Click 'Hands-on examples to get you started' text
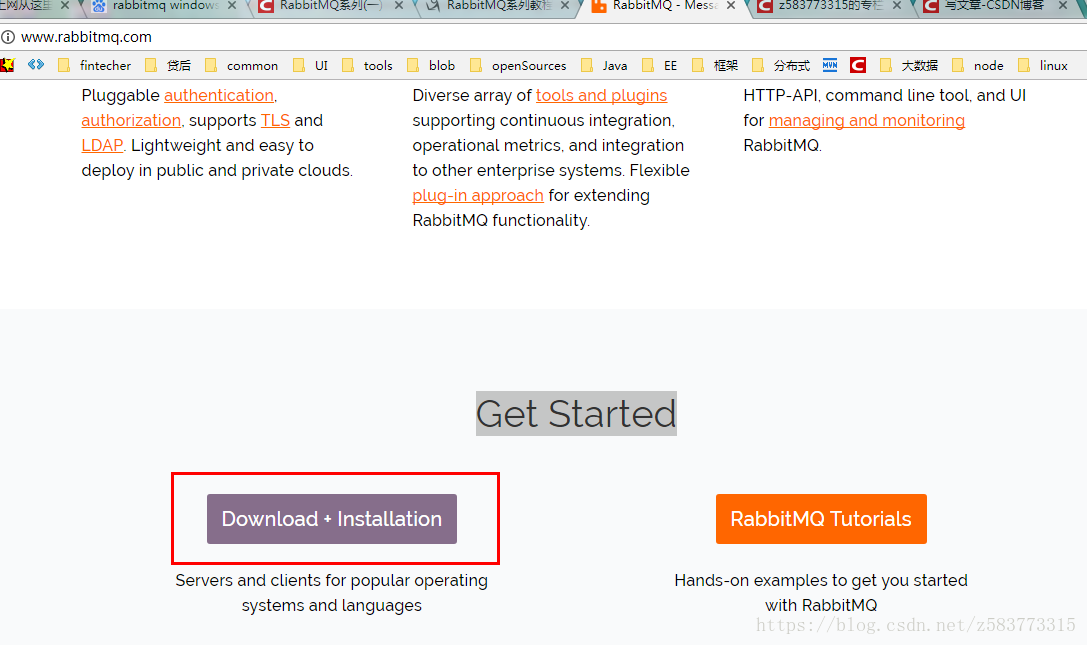The width and height of the screenshot is (1087, 645). point(821,580)
